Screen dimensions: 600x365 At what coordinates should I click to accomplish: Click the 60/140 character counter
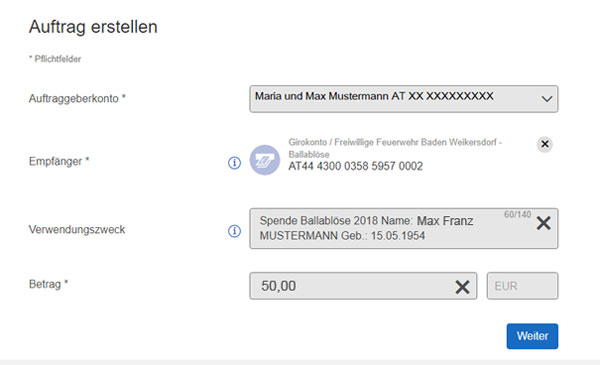517,214
